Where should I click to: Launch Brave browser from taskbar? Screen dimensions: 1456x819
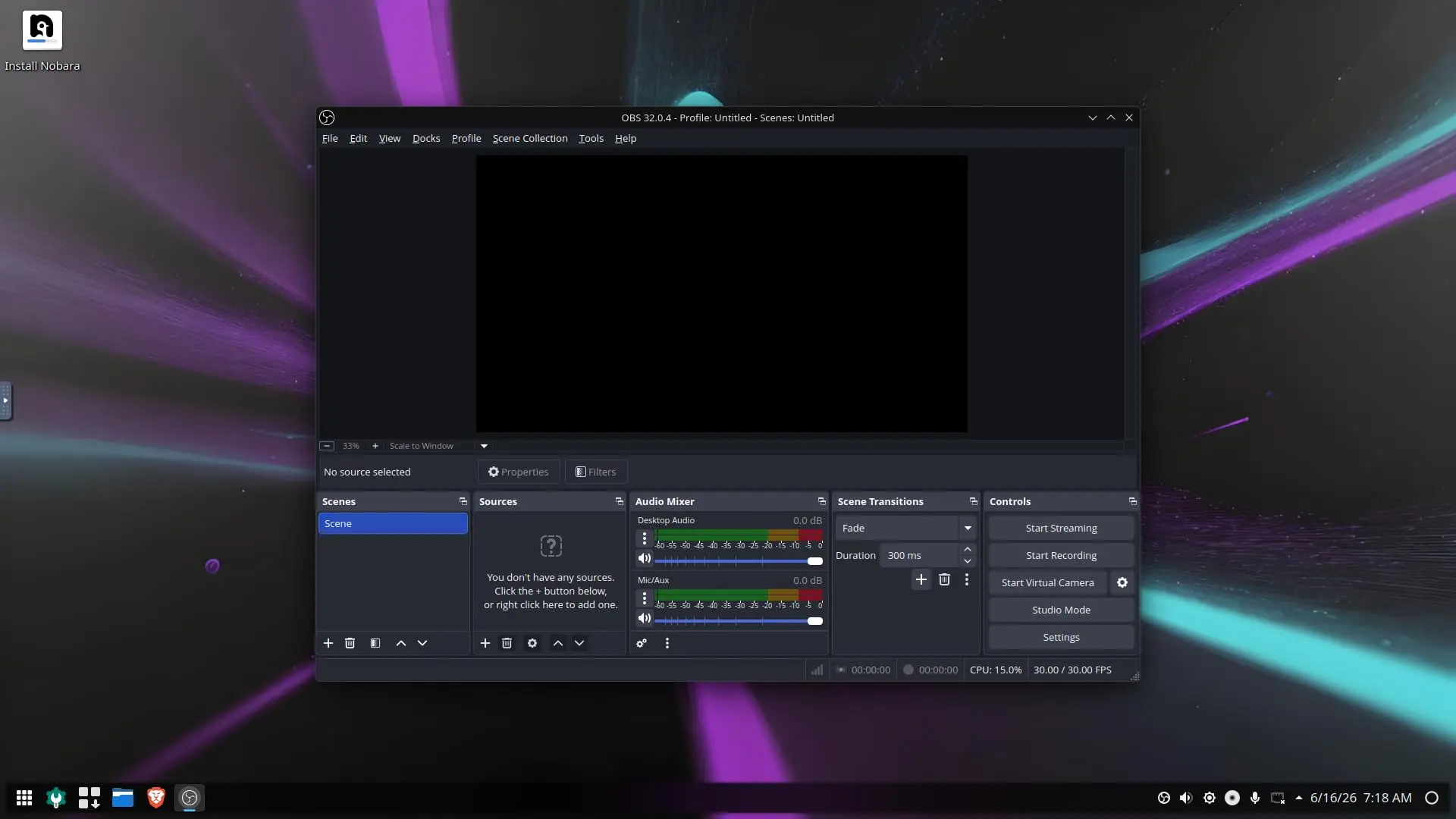point(156,798)
